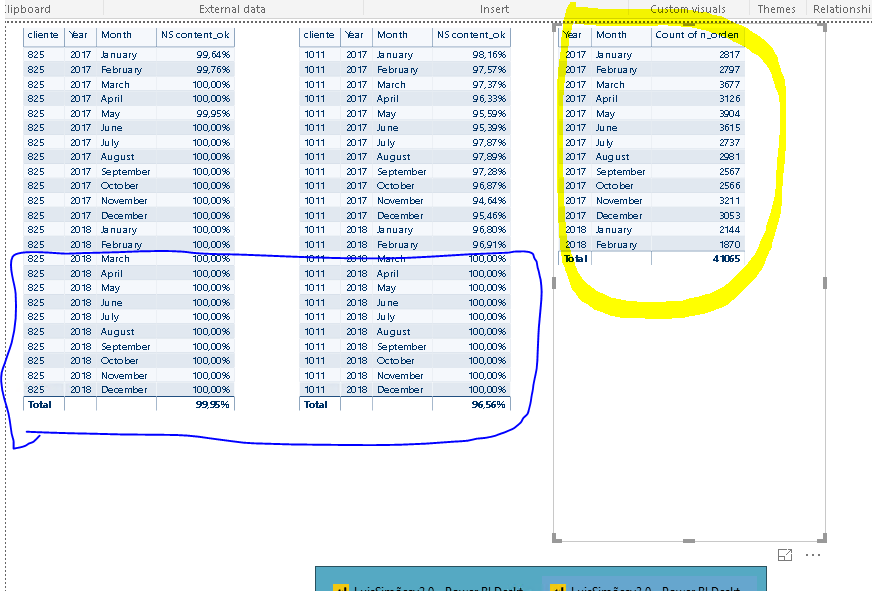Click the bold 96,56% total value

(488, 405)
